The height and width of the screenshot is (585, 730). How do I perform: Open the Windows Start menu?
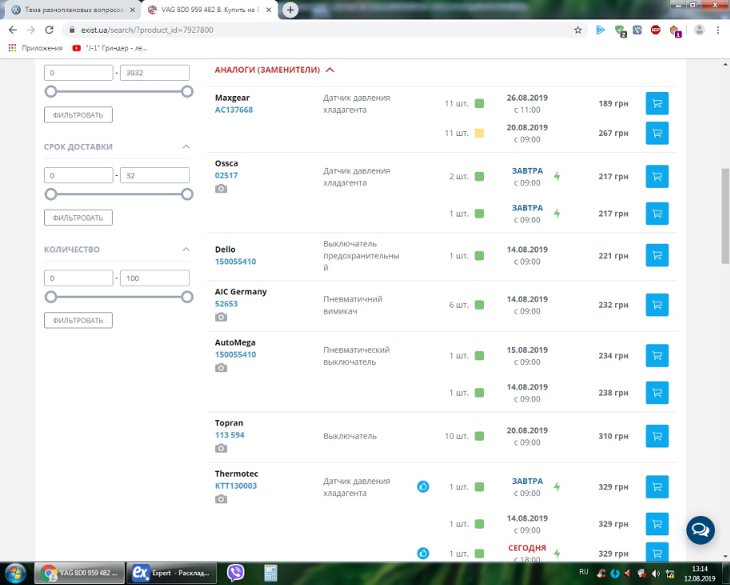pyautogui.click(x=15, y=573)
